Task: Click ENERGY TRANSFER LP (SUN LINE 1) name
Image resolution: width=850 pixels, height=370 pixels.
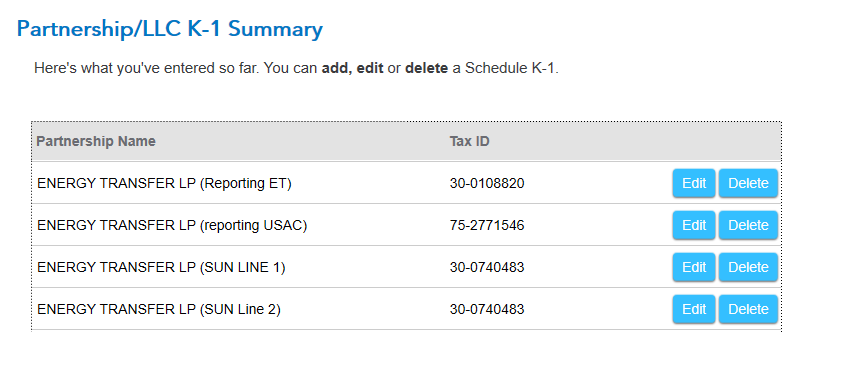Action: pos(161,268)
